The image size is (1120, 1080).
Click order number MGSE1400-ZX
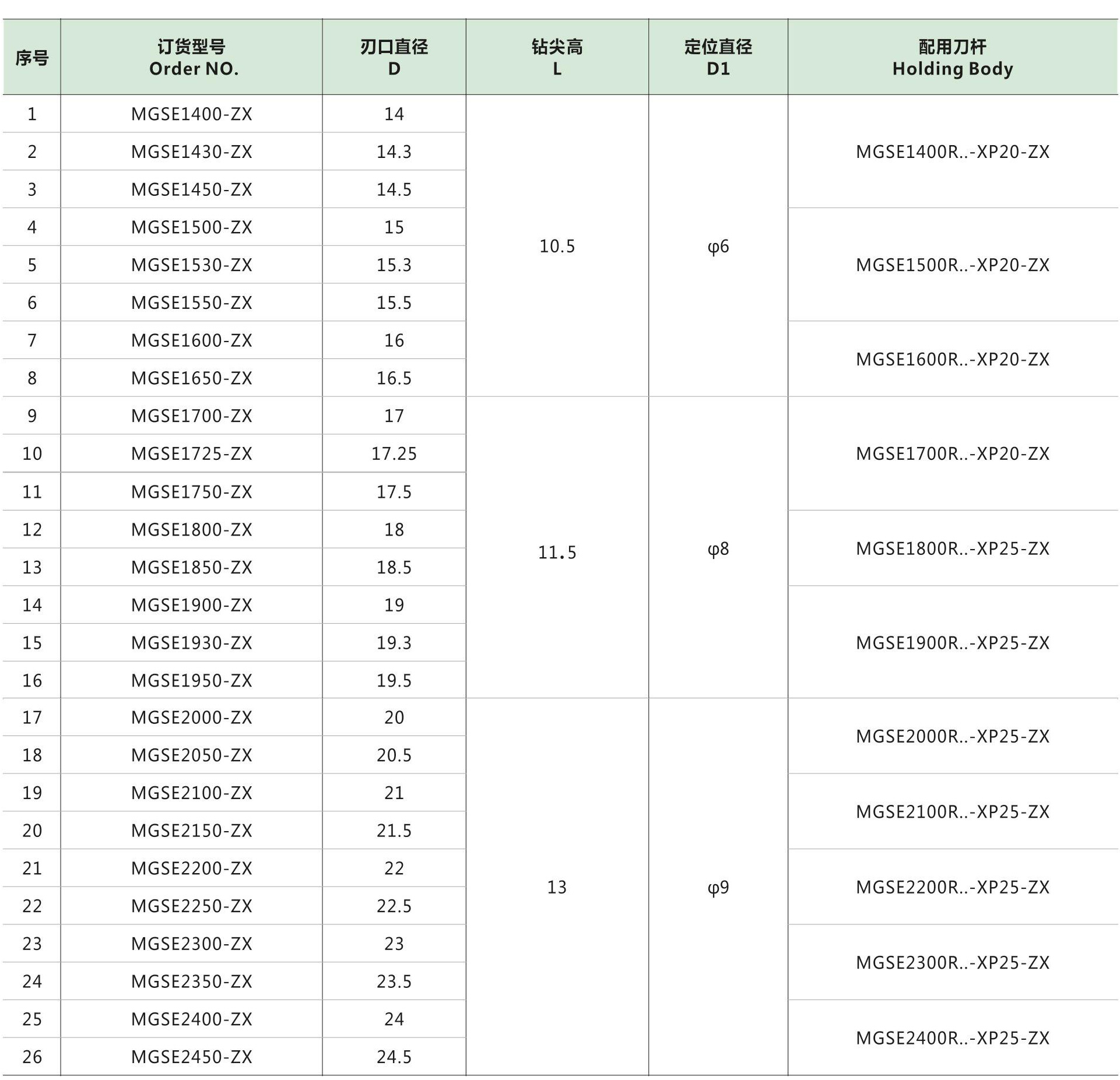192,114
